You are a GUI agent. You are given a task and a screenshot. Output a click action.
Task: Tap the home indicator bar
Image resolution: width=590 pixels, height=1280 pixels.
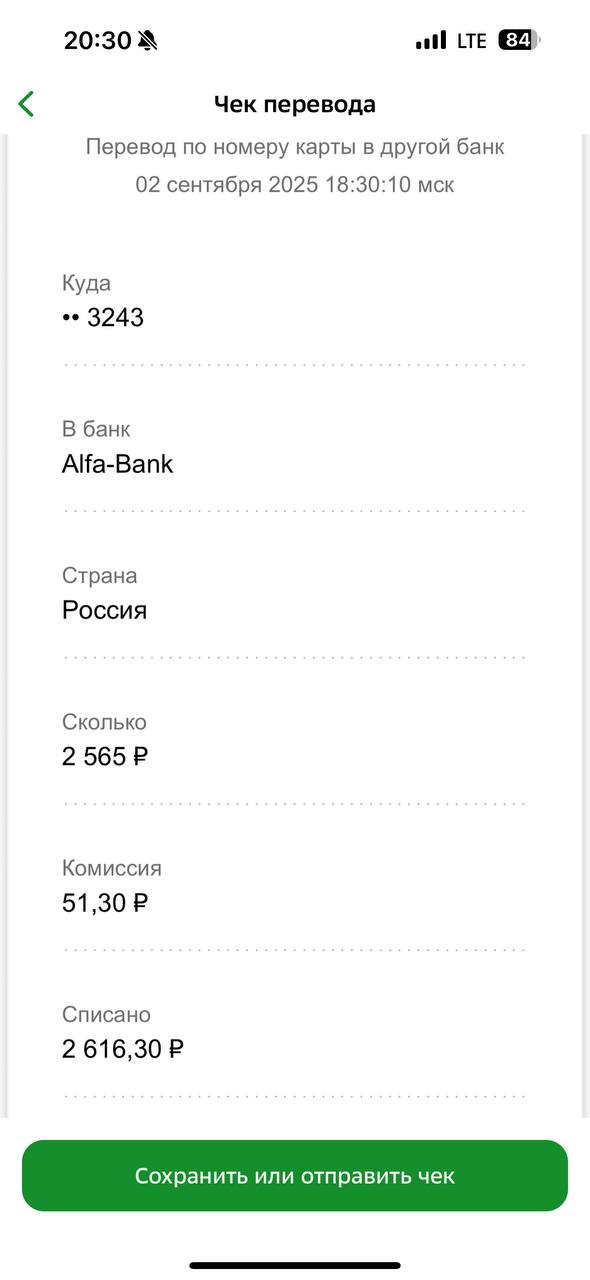pyautogui.click(x=295, y=1265)
